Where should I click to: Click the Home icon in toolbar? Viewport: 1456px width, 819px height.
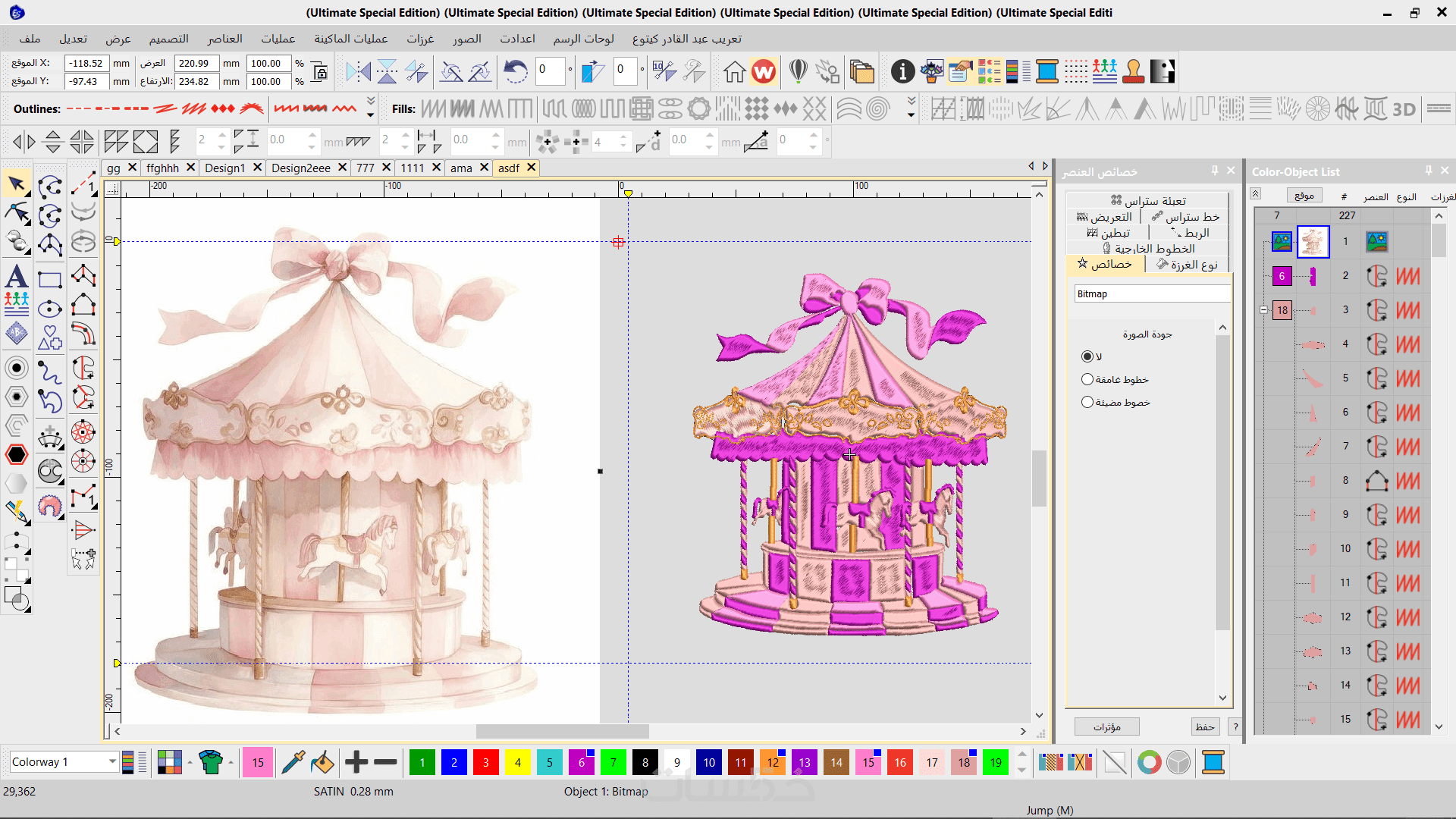point(733,72)
